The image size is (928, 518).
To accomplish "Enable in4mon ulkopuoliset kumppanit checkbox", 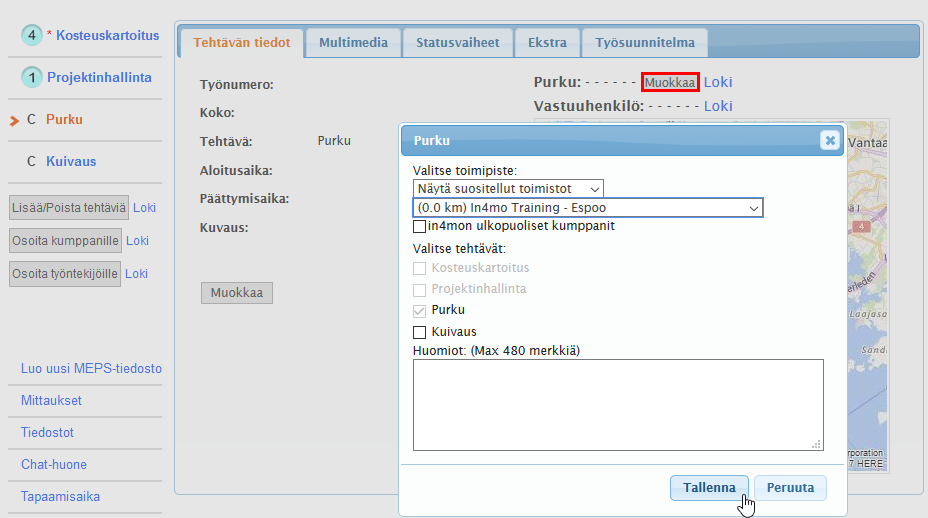I will point(420,226).
